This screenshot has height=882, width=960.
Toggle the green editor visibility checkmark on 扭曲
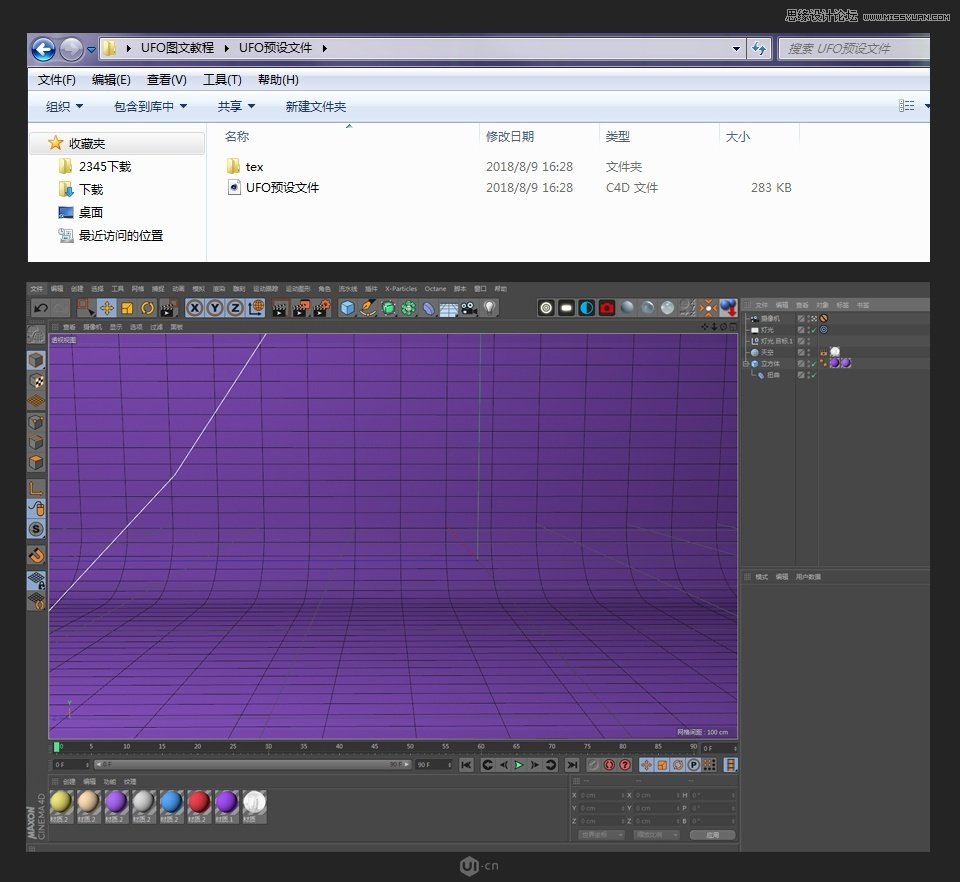tap(813, 374)
